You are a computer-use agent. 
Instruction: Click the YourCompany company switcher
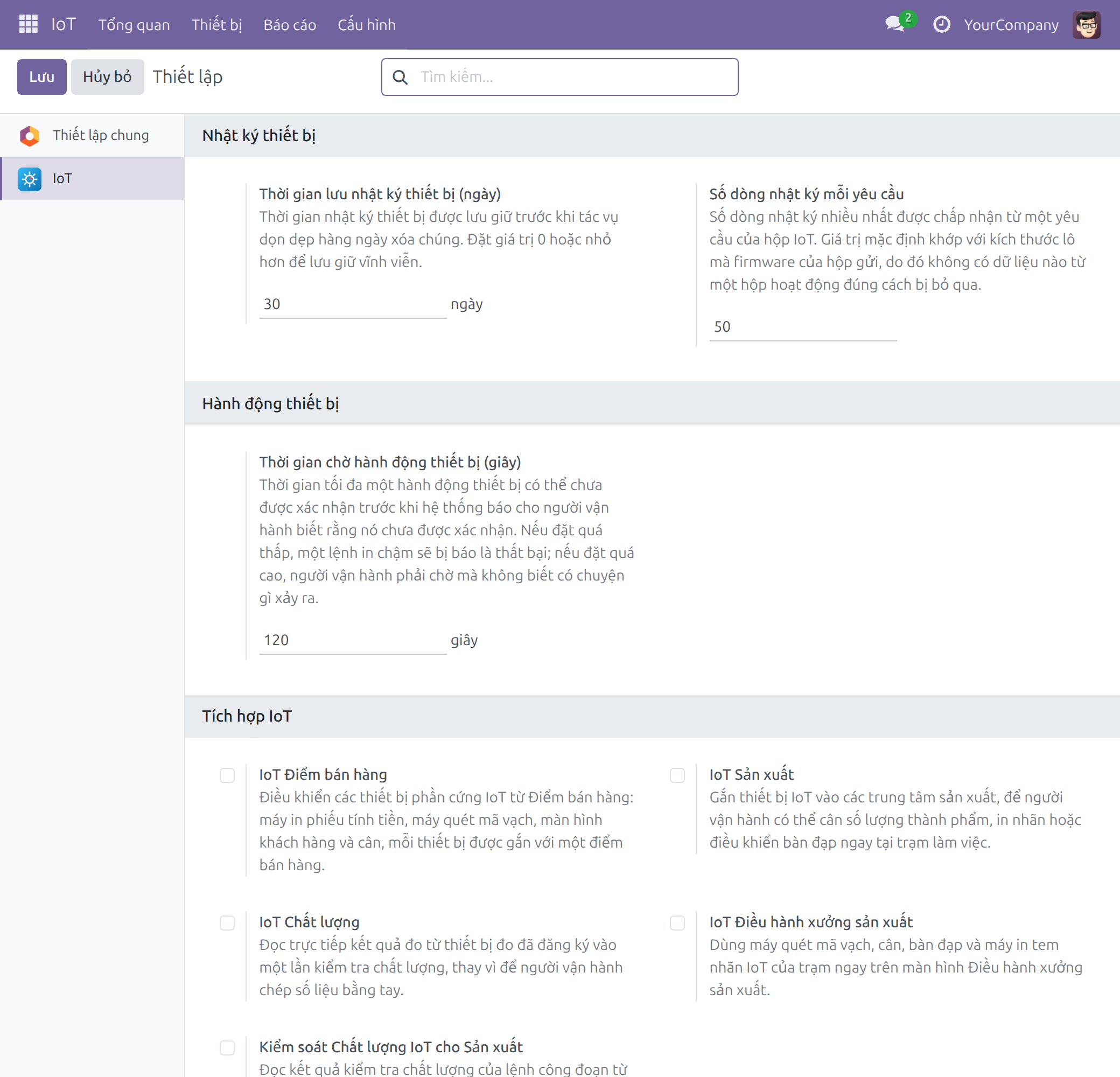tap(1011, 25)
